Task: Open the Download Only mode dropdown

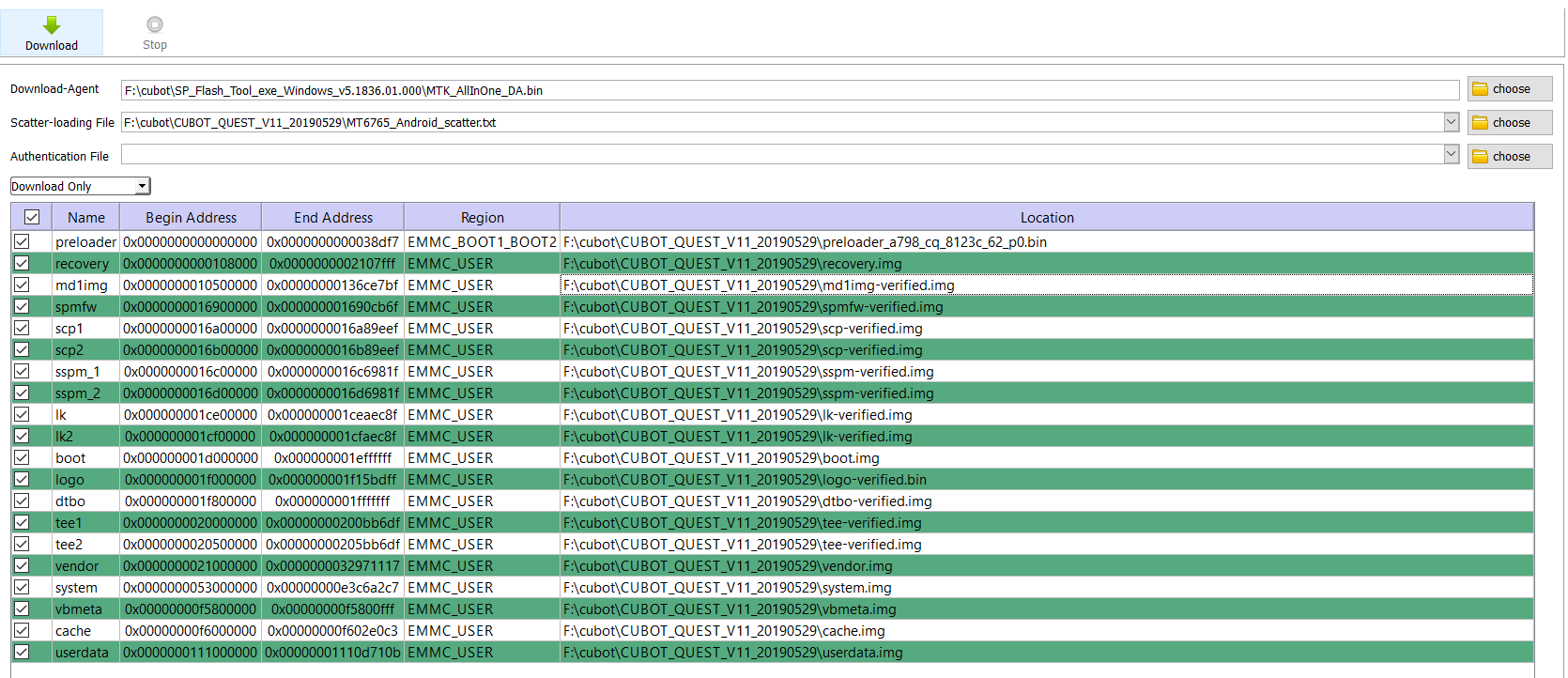Action: (x=80, y=186)
